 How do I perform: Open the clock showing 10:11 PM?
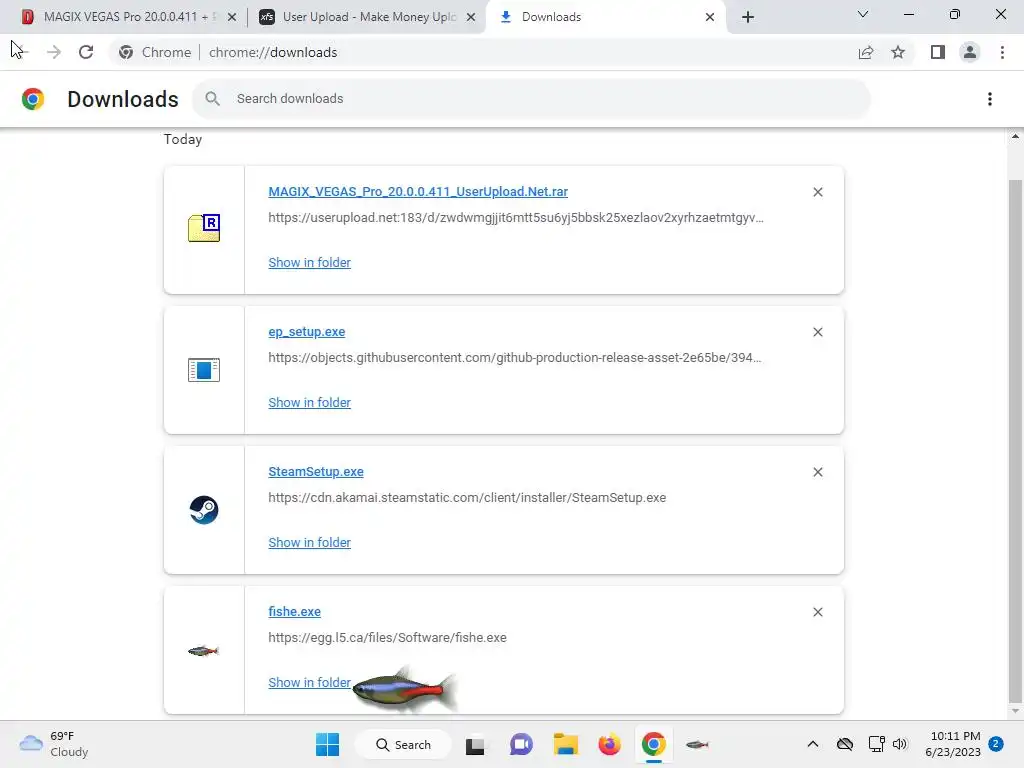click(953, 744)
